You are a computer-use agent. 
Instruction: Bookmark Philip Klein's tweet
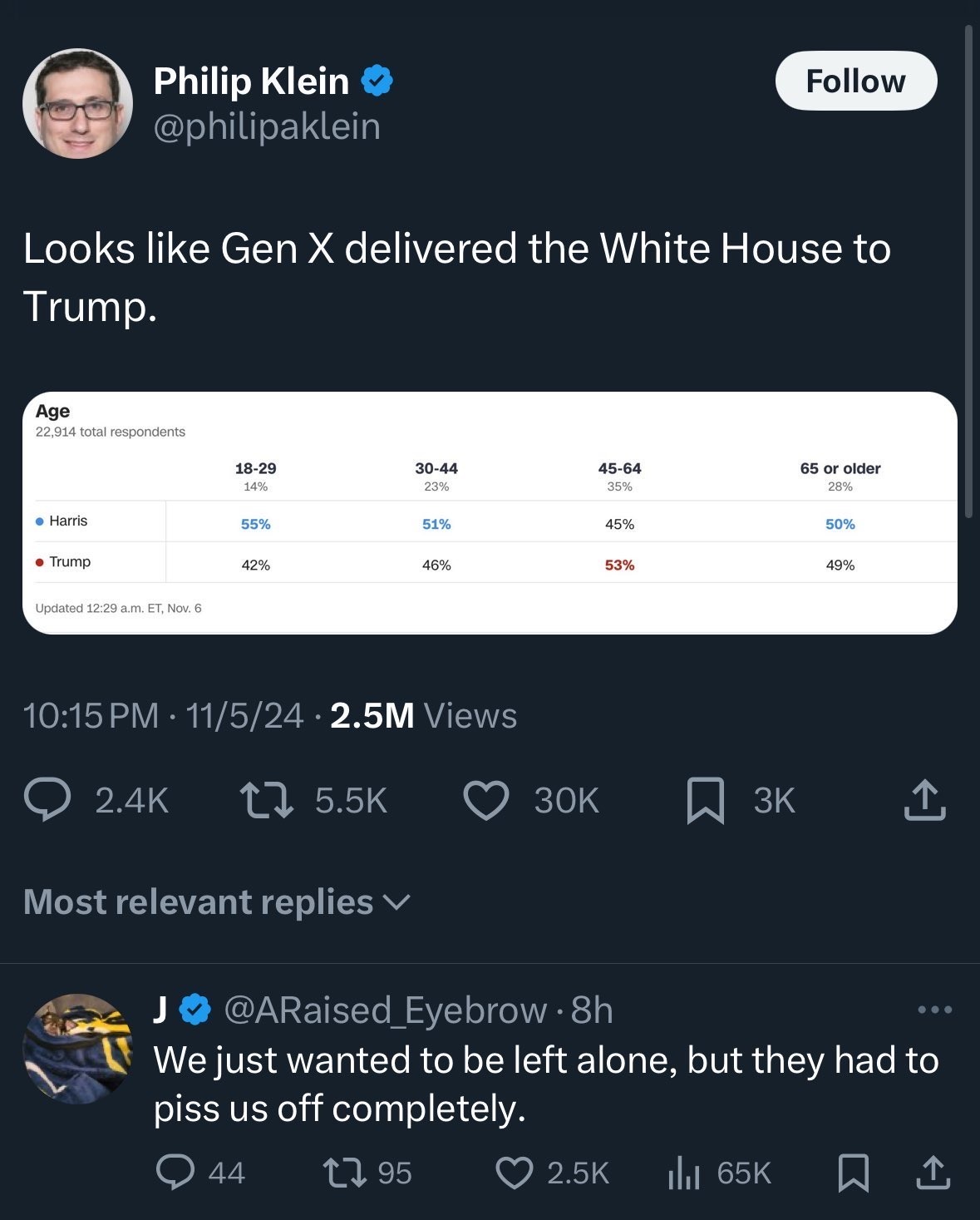coord(705,801)
